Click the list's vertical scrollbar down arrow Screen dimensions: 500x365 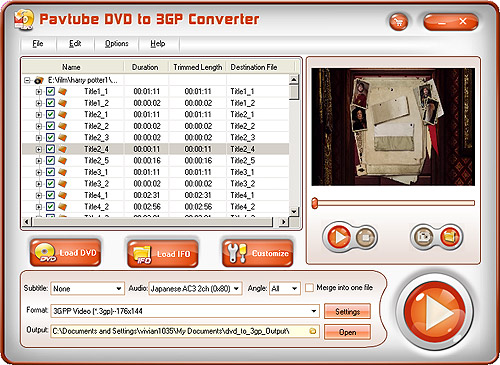tap(293, 211)
